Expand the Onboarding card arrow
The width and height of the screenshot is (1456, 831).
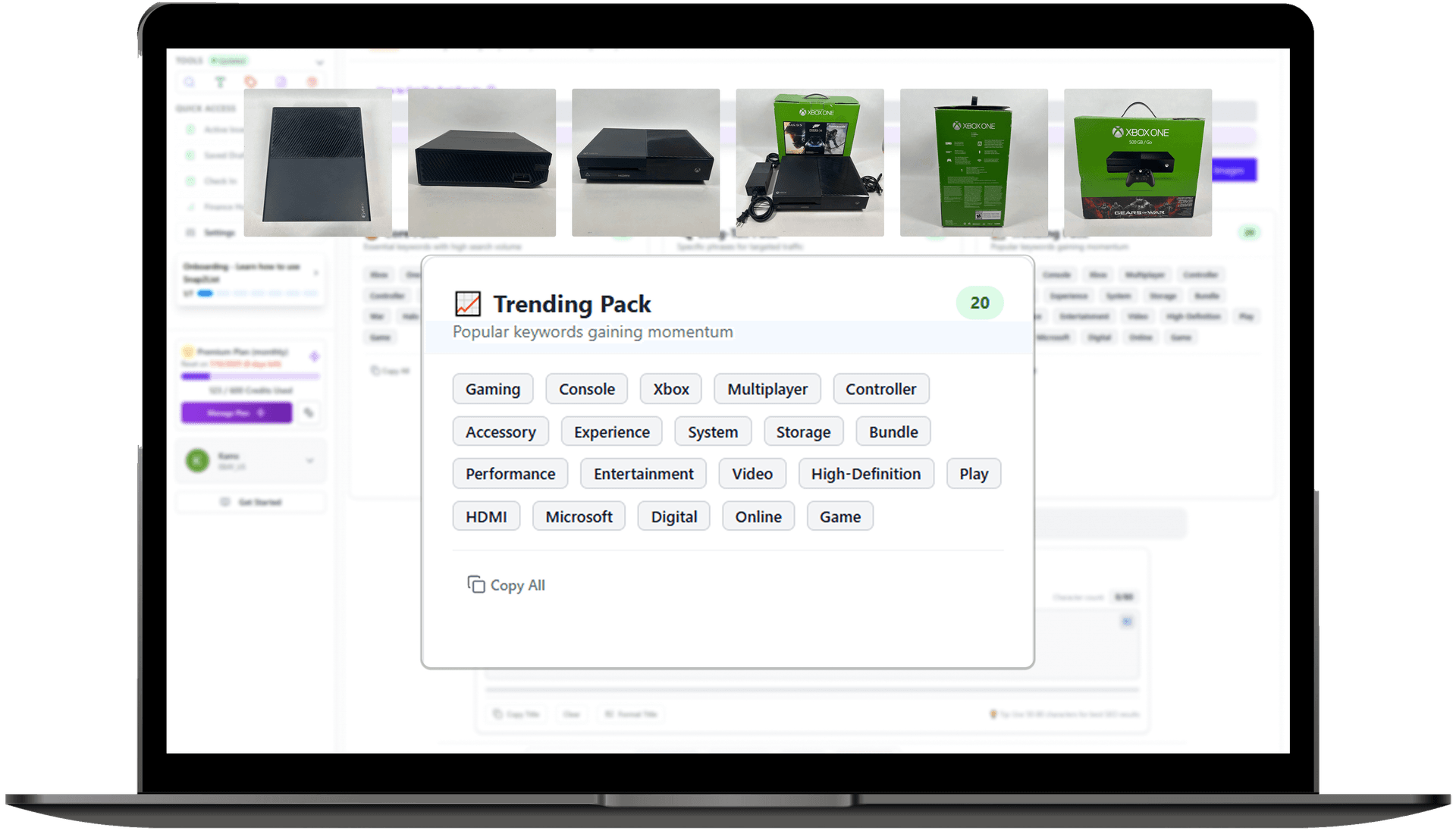click(316, 272)
